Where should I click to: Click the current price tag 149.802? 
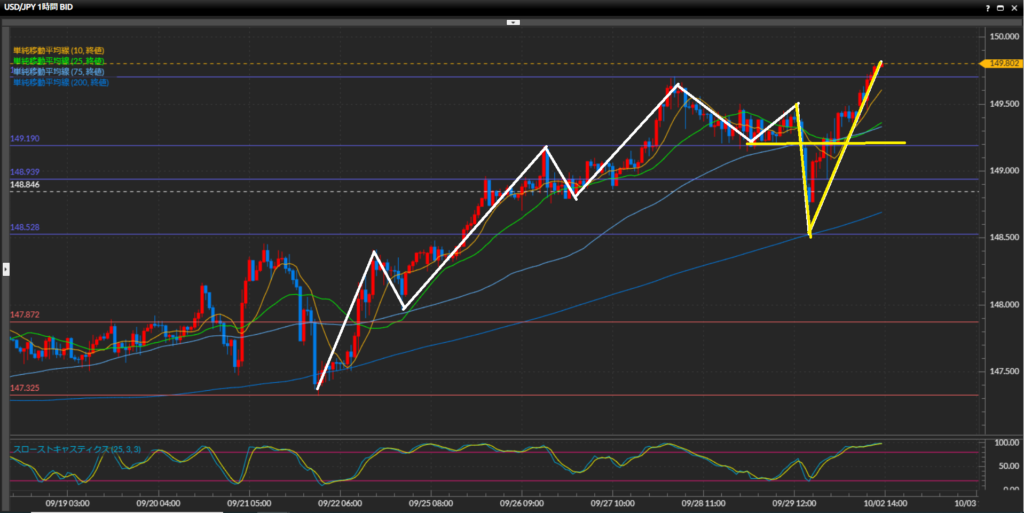coord(1000,63)
